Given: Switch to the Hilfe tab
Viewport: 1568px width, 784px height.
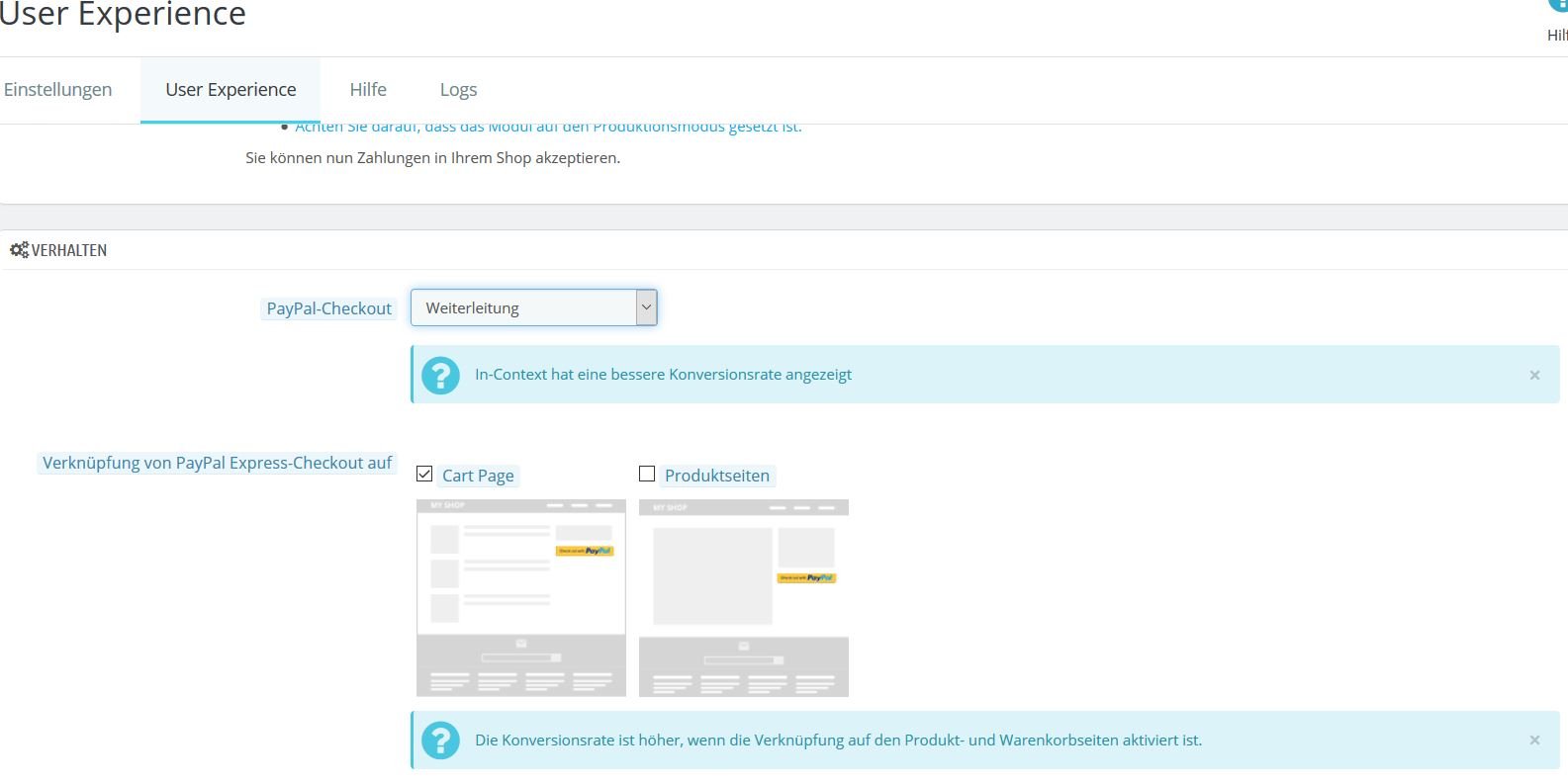Looking at the screenshot, I should (x=368, y=90).
